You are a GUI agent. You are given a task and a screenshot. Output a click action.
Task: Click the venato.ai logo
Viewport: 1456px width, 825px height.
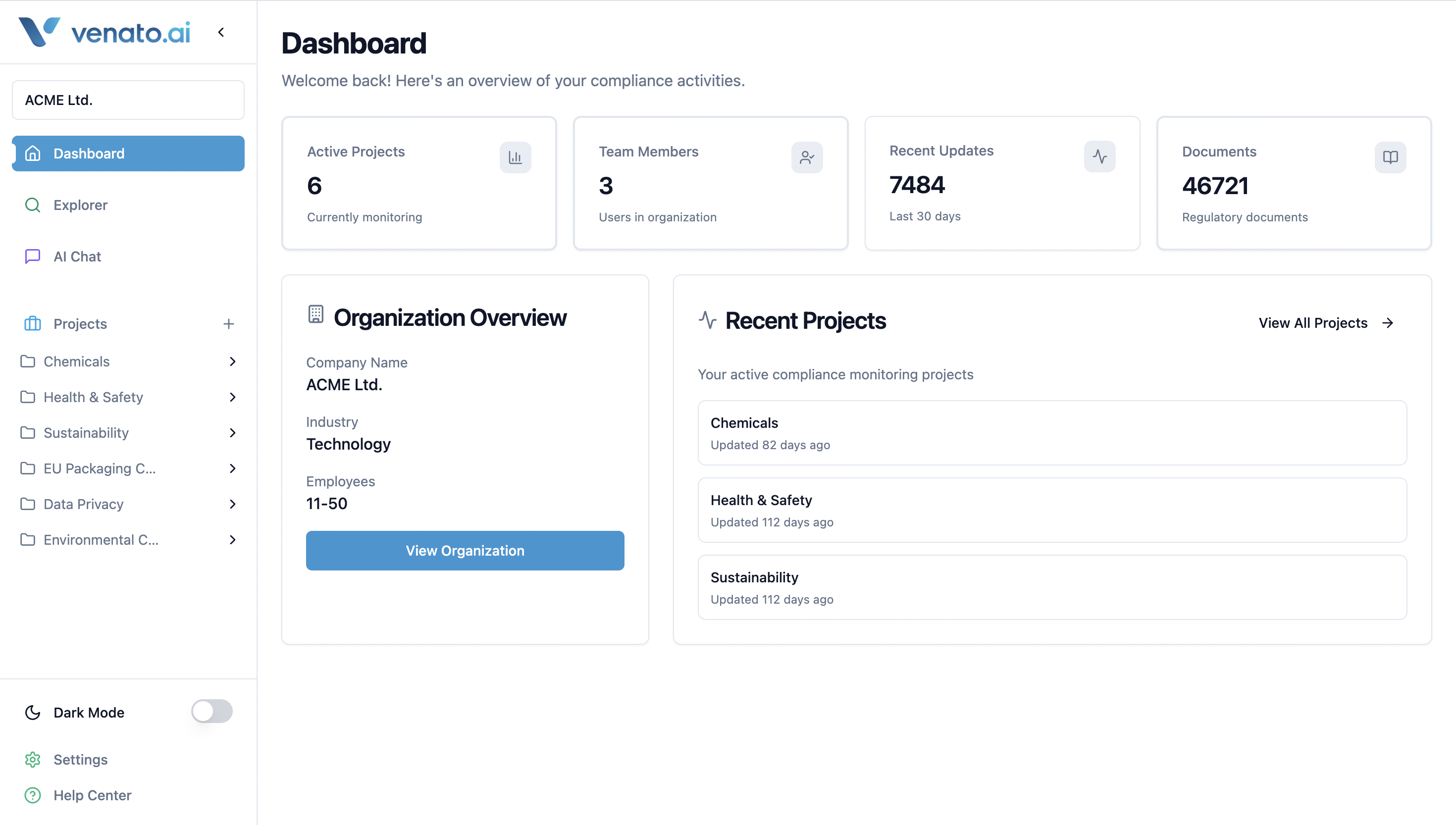(x=104, y=32)
